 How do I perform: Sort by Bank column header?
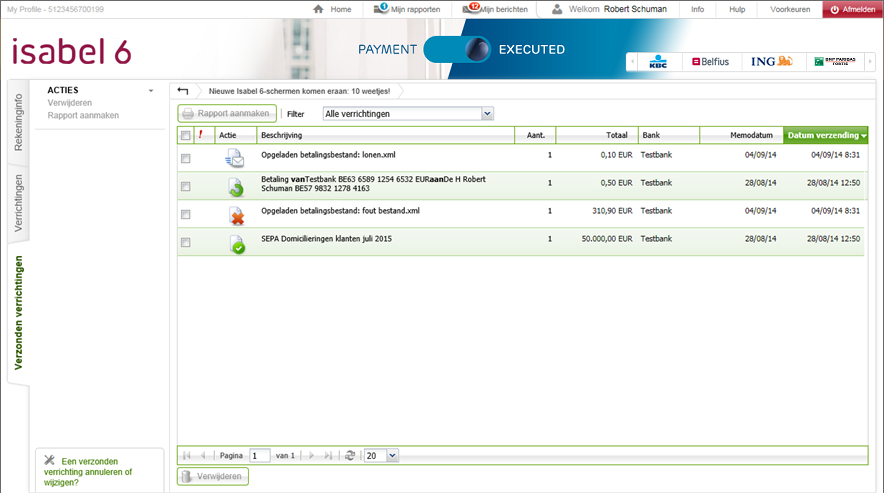tap(669, 135)
